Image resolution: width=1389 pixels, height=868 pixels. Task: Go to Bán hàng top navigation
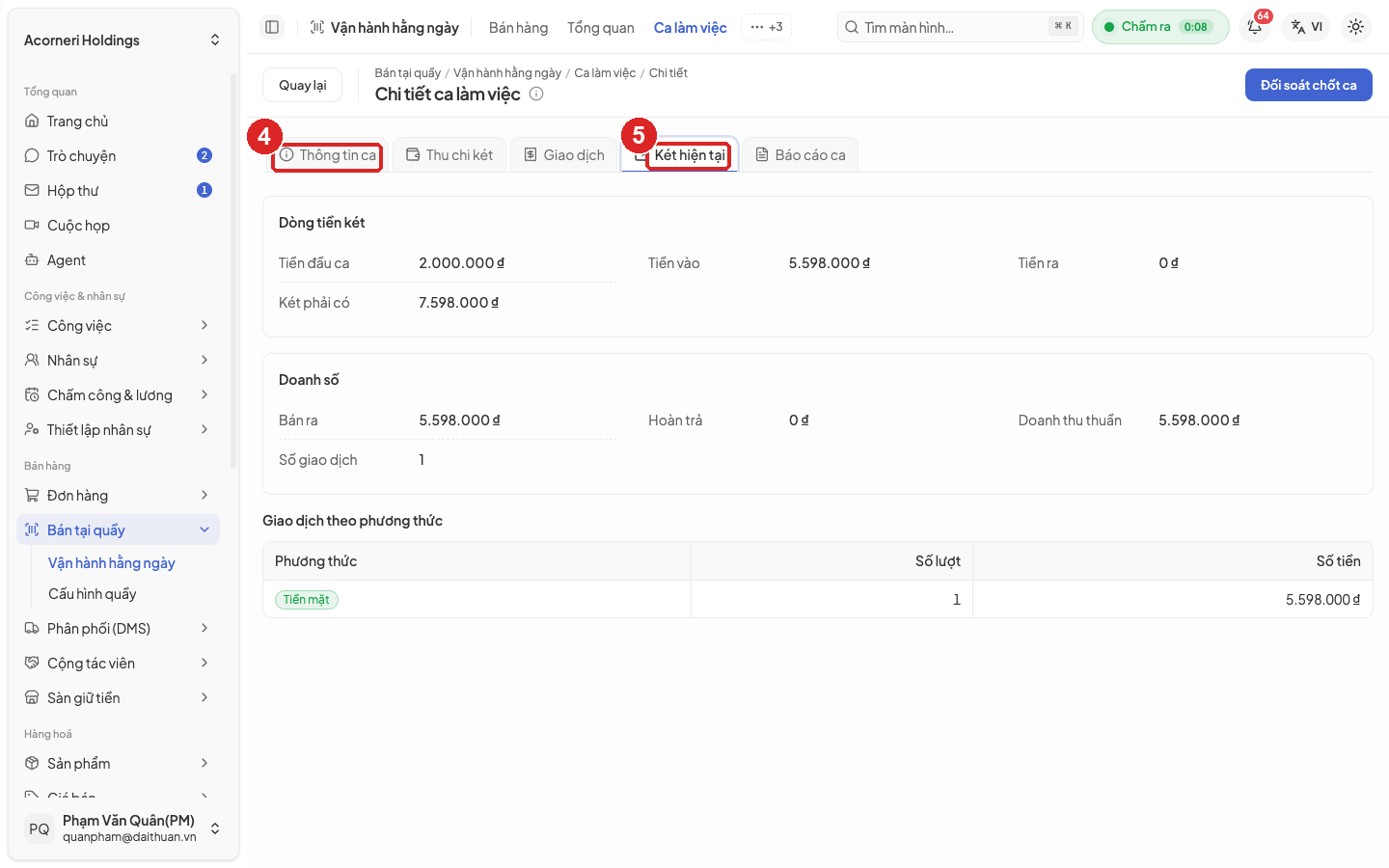[518, 28]
